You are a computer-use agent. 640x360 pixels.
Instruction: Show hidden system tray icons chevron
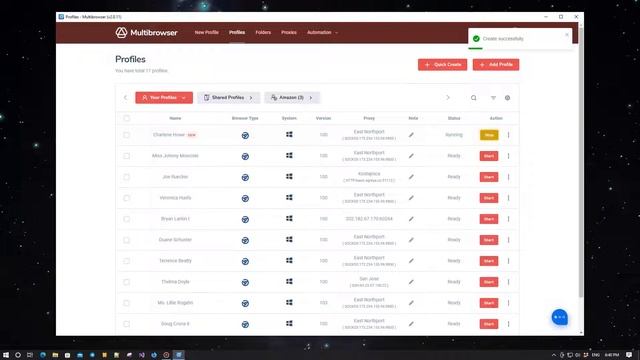[554, 355]
